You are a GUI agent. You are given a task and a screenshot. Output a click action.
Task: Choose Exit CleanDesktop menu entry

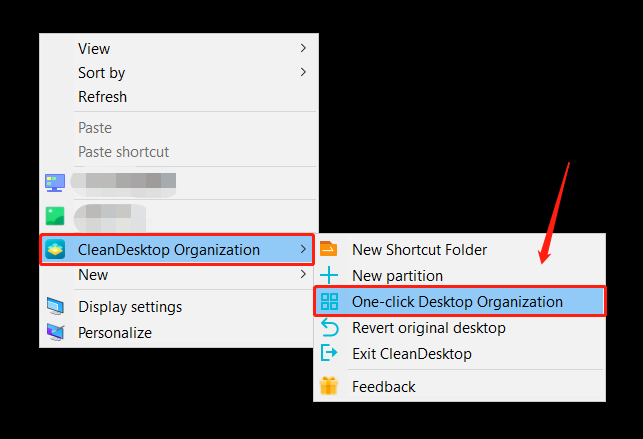point(411,354)
